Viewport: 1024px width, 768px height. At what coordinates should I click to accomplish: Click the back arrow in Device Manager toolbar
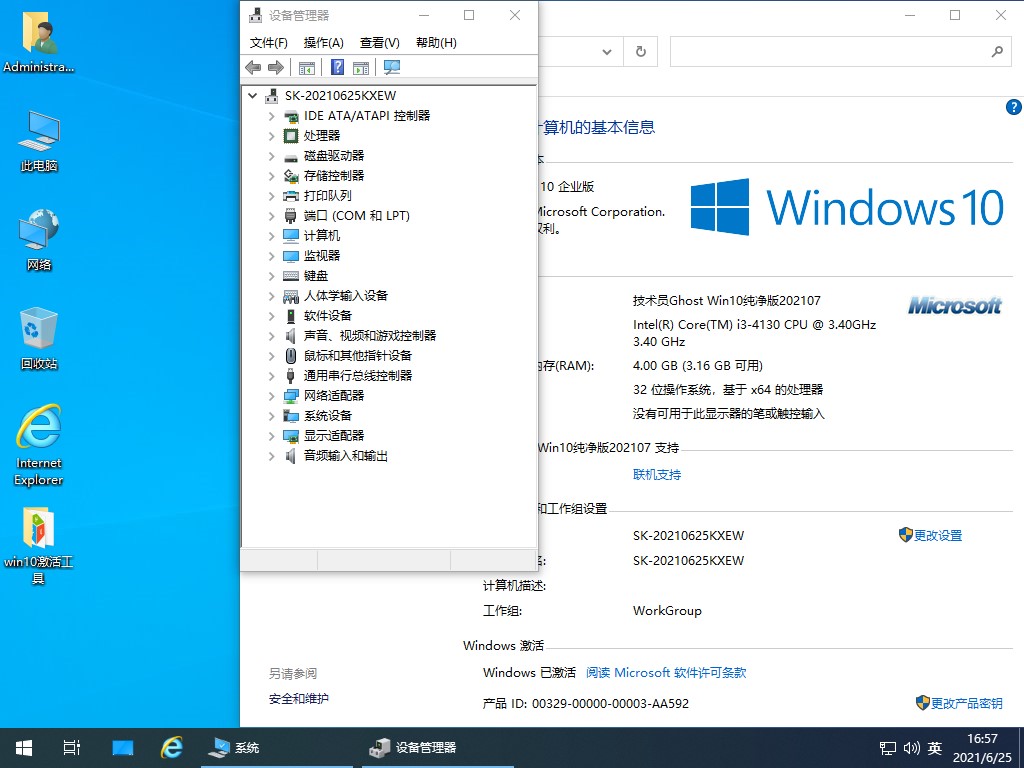pyautogui.click(x=253, y=67)
